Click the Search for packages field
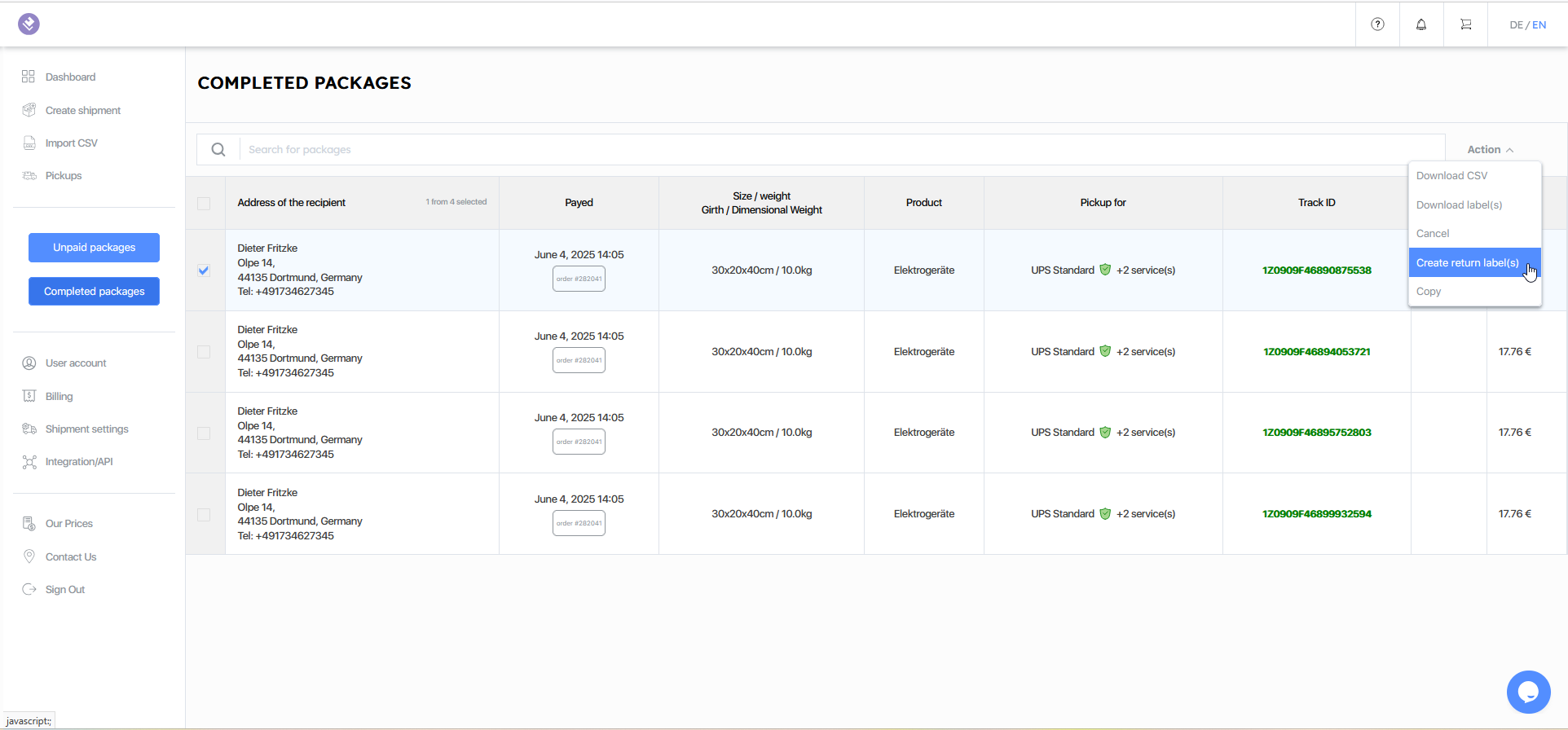 tap(842, 150)
